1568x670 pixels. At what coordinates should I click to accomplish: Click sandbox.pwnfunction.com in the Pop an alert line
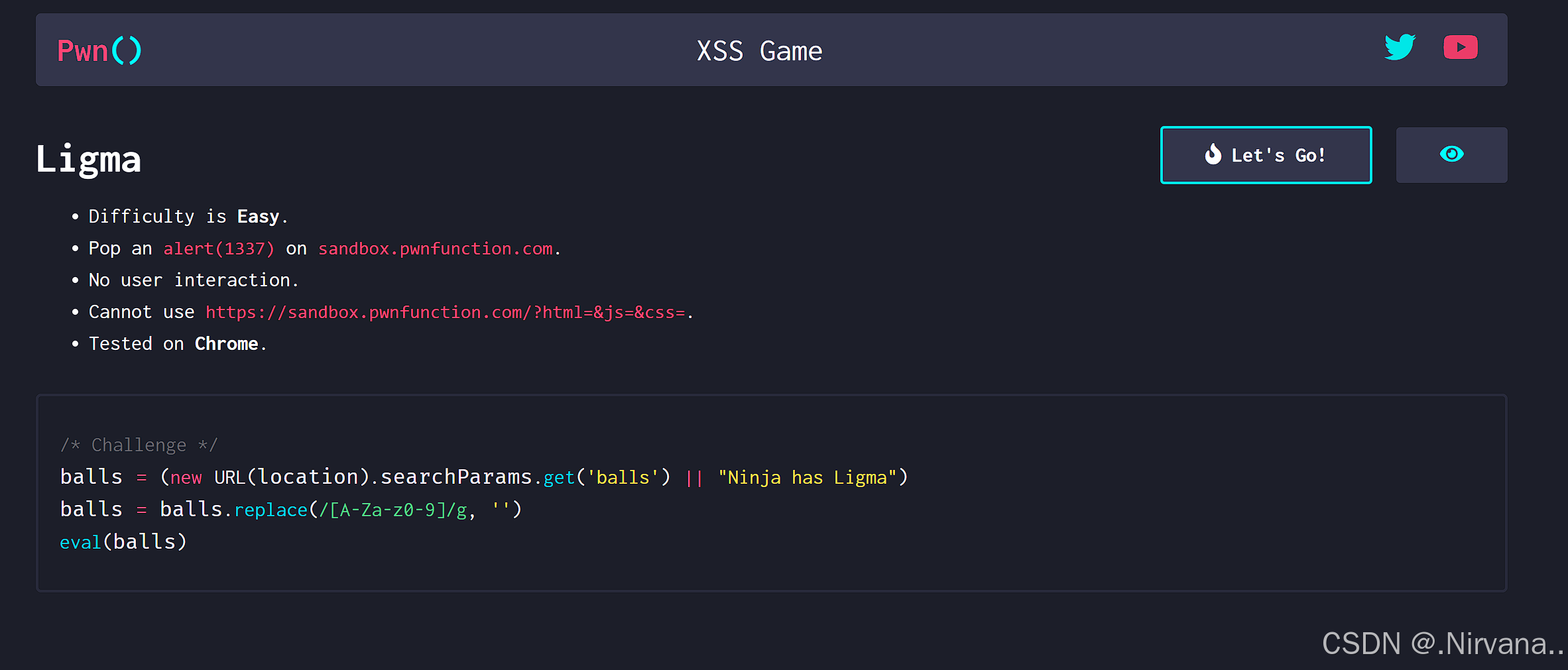pyautogui.click(x=436, y=249)
